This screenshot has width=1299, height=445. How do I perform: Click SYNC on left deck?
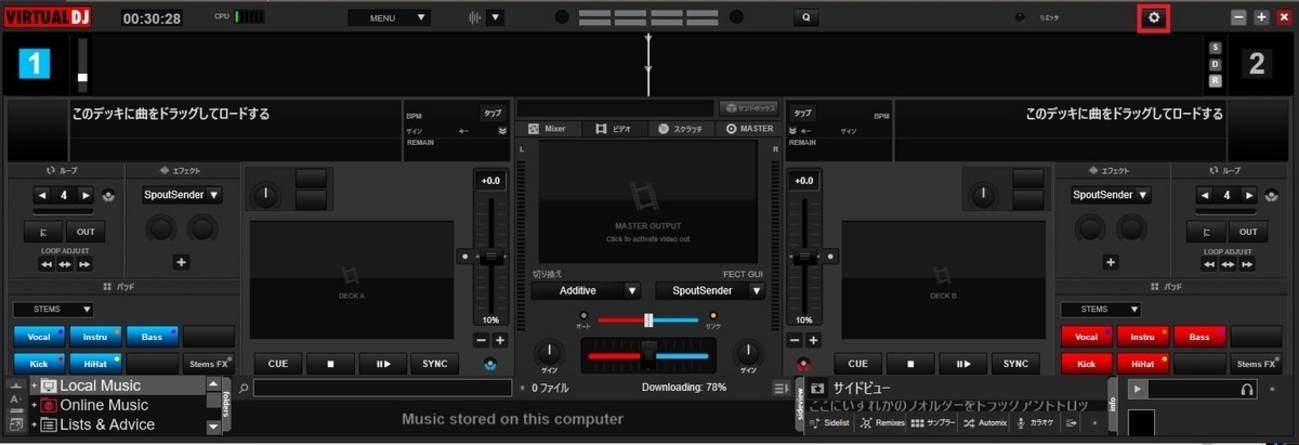434,364
